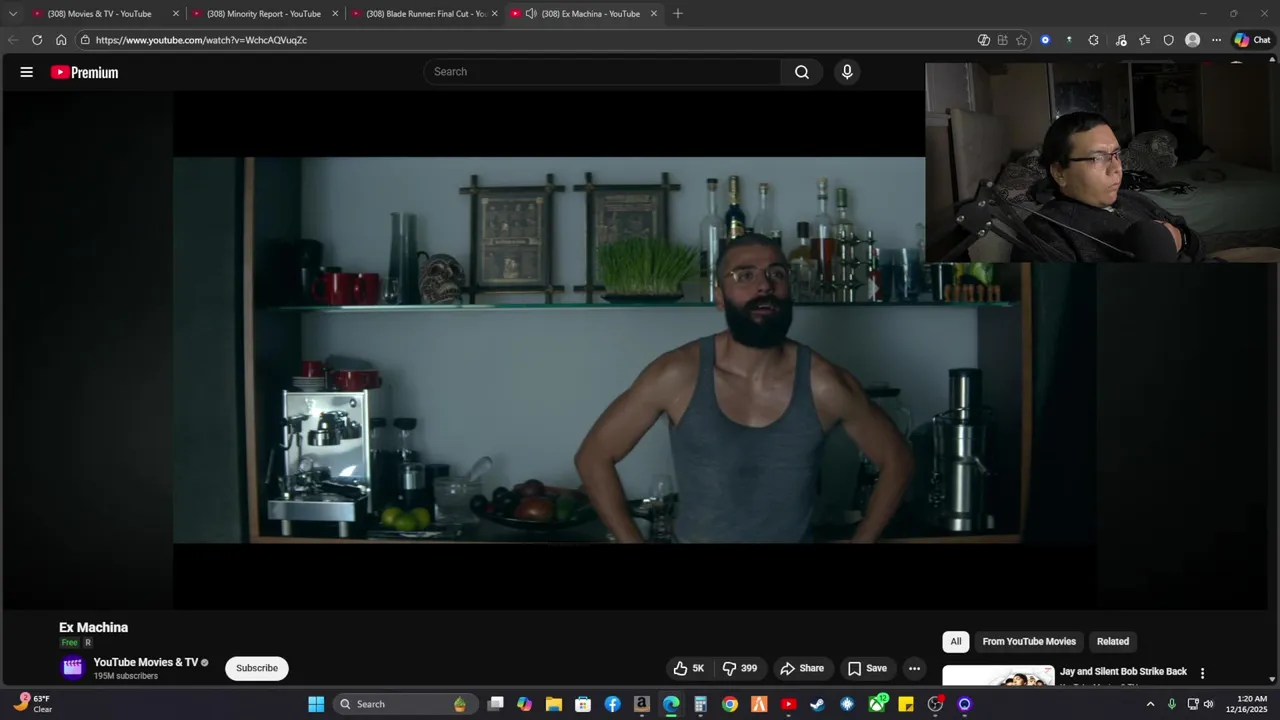This screenshot has width=1280, height=720.
Task: Dislike the Ex Machina video
Action: [x=740, y=668]
